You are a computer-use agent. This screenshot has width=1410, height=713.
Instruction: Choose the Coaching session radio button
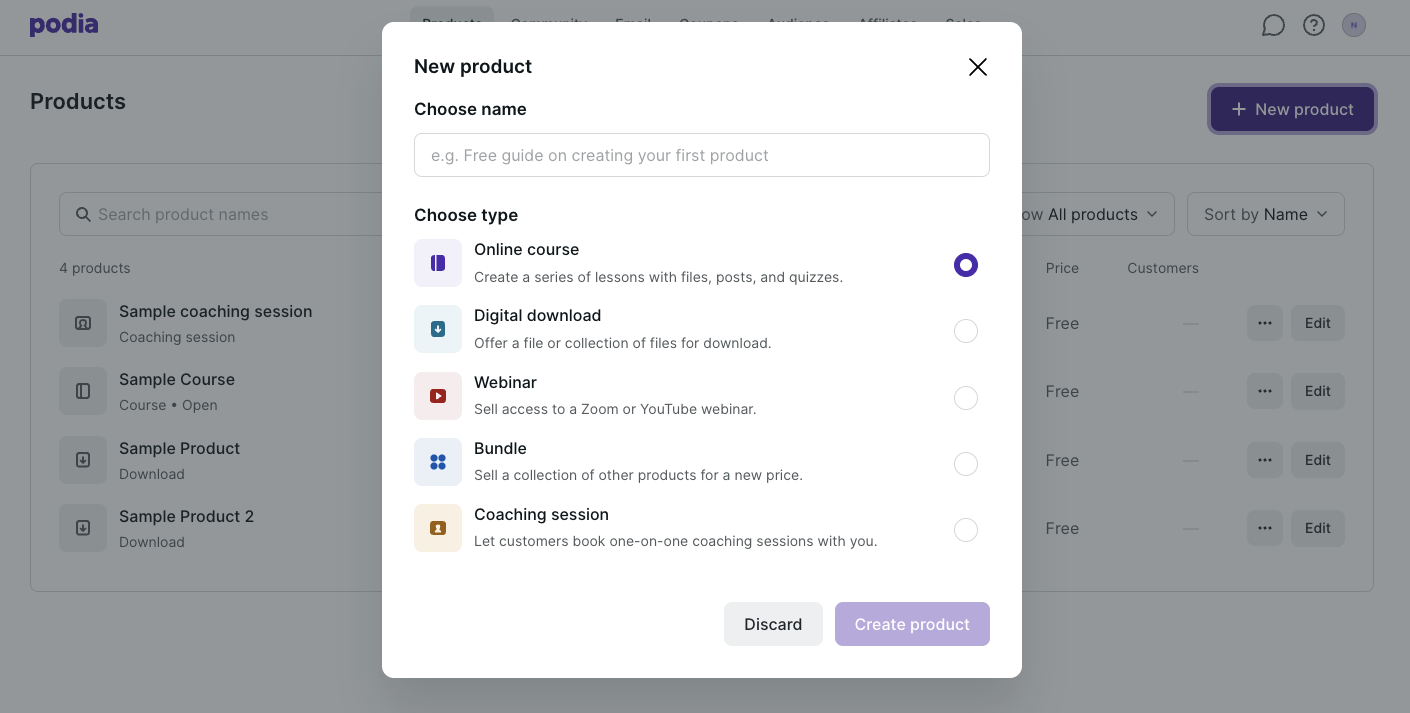pos(966,530)
